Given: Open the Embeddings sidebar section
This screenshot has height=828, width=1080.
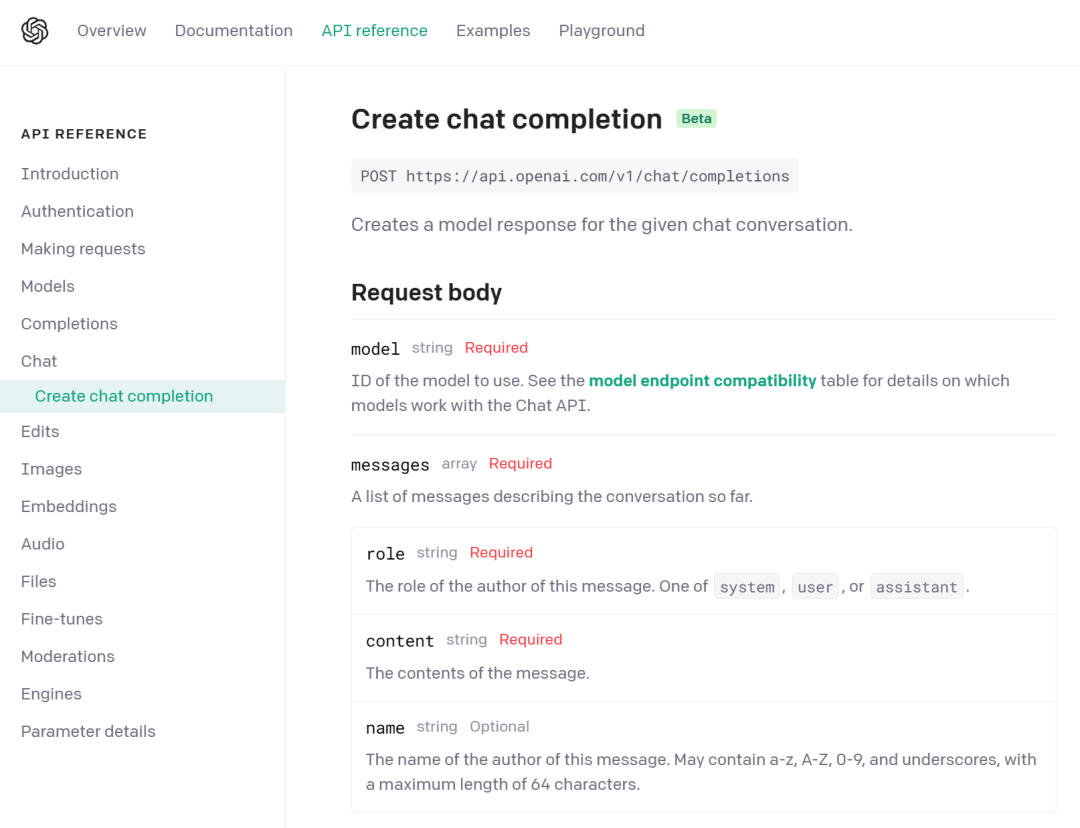Looking at the screenshot, I should 69,507.
